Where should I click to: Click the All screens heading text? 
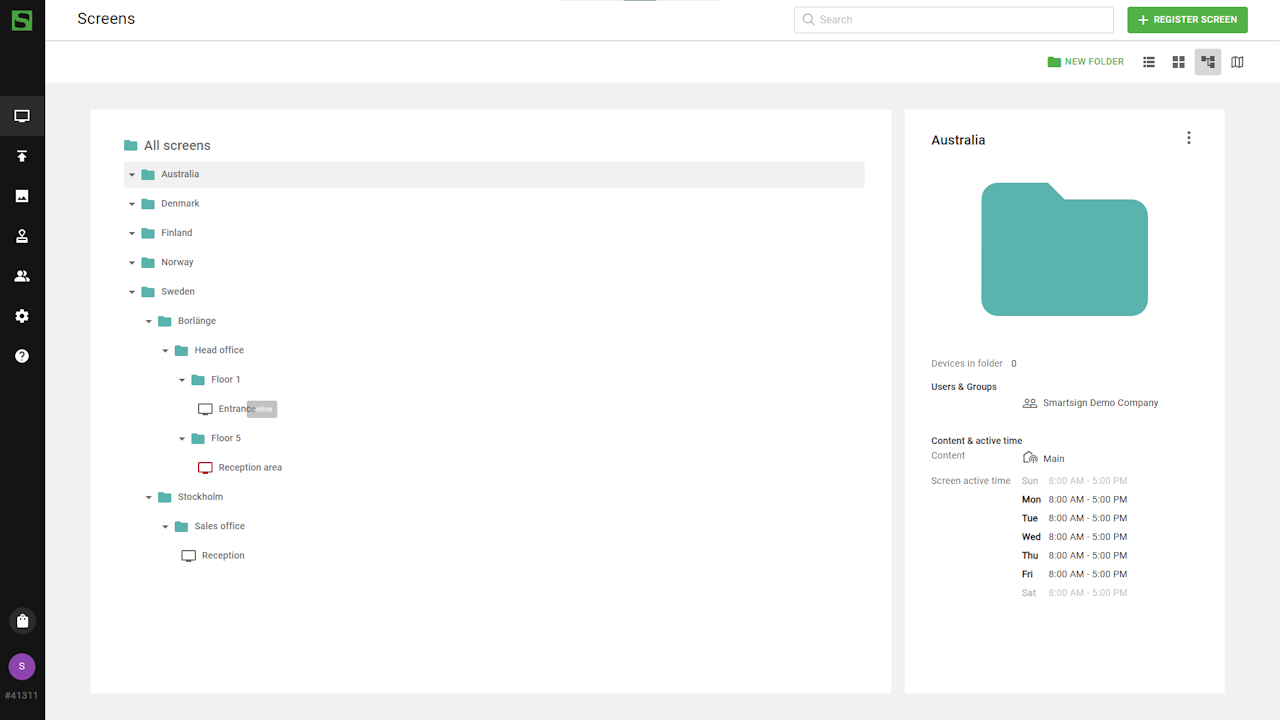(x=177, y=146)
